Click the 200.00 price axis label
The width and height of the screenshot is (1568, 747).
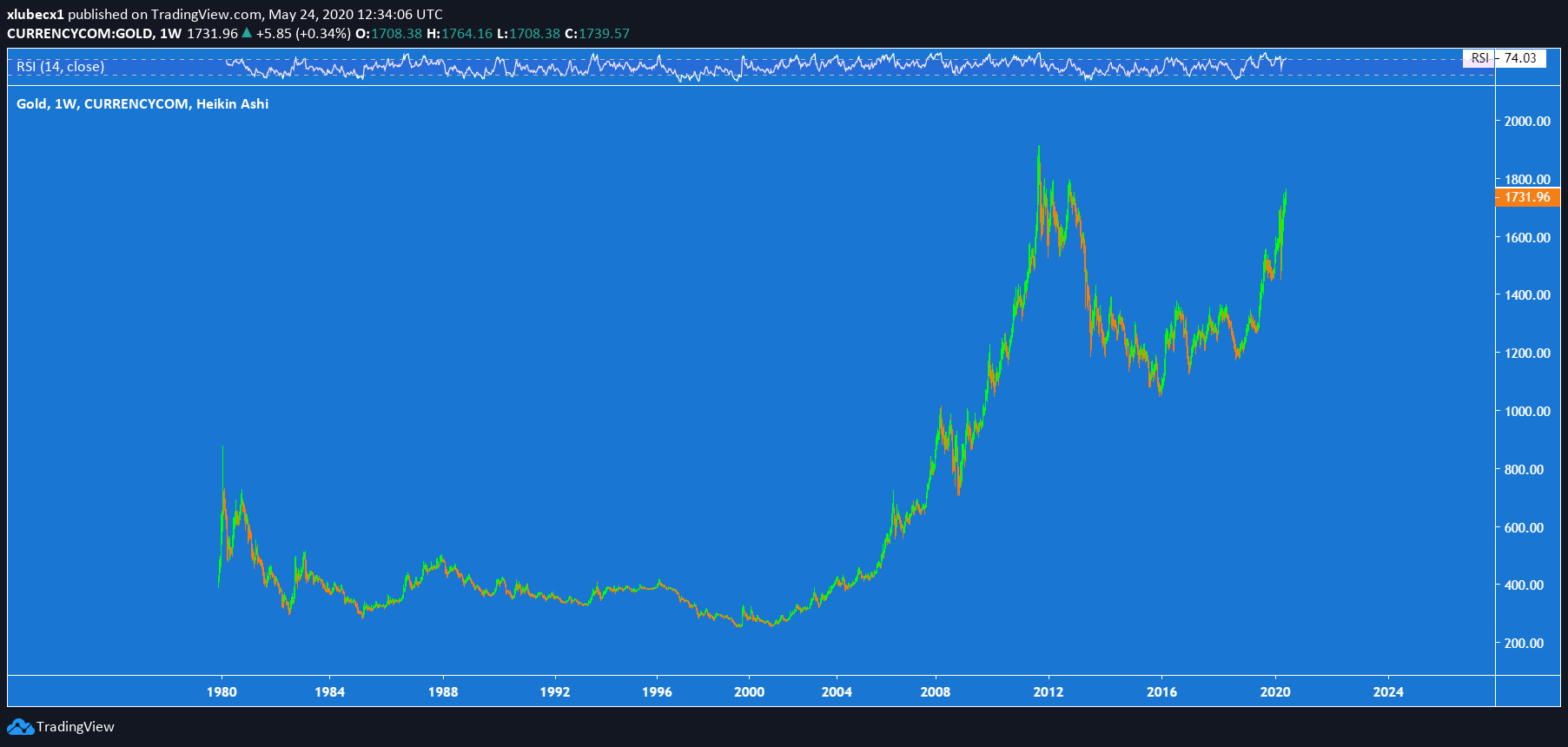pos(1524,644)
